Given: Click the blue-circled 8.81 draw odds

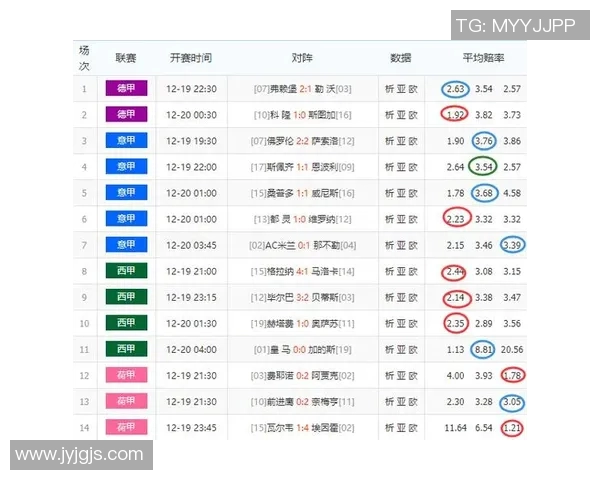Looking at the screenshot, I should (x=484, y=349).
